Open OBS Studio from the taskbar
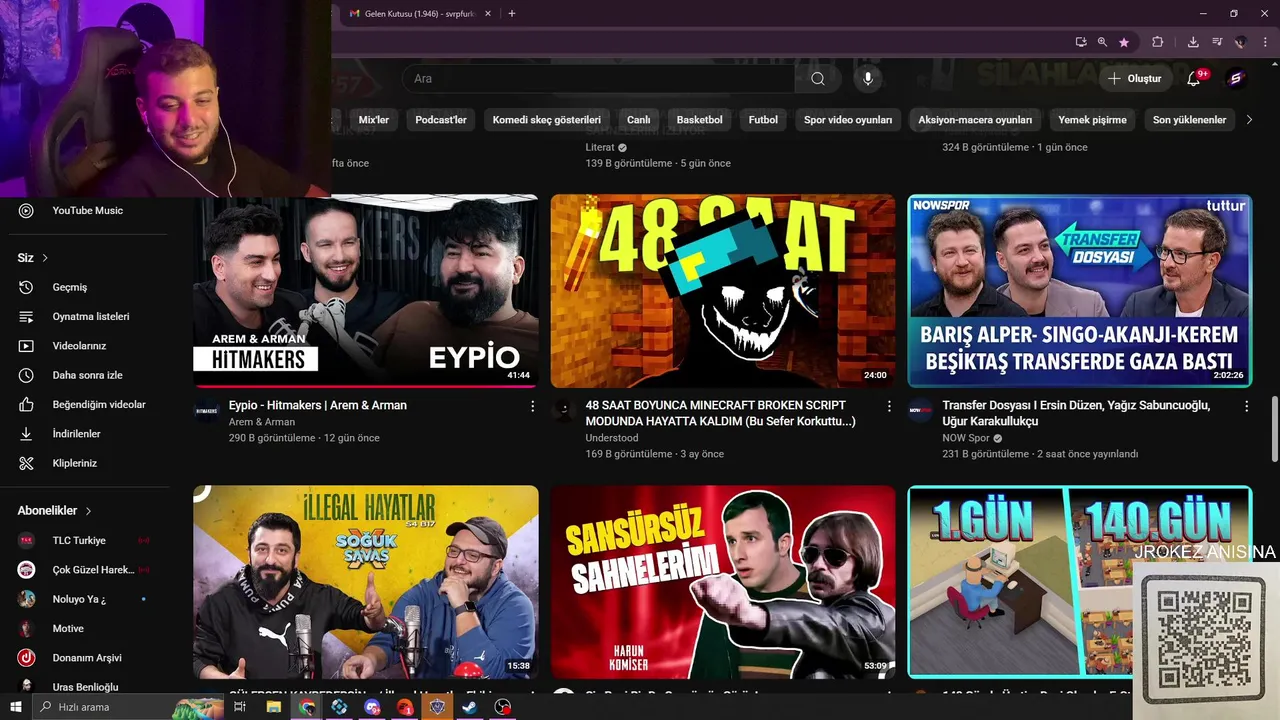 point(503,707)
